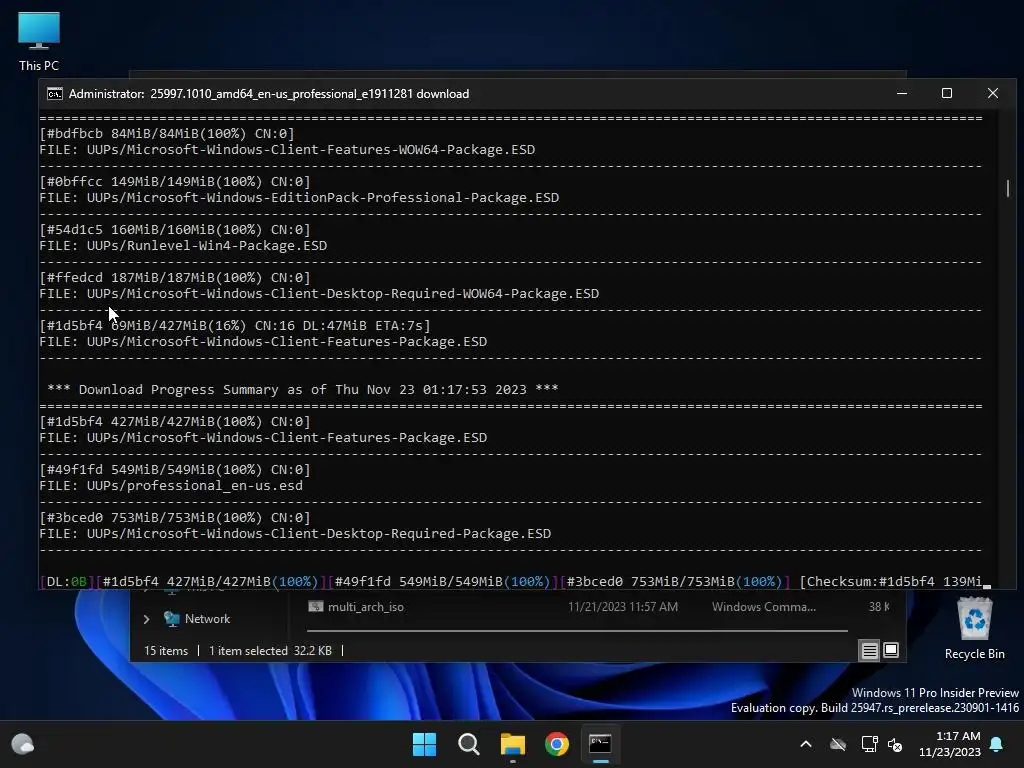Image resolution: width=1024 pixels, height=768 pixels.
Task: Click Windows Comma... type cell
Action: (763, 607)
